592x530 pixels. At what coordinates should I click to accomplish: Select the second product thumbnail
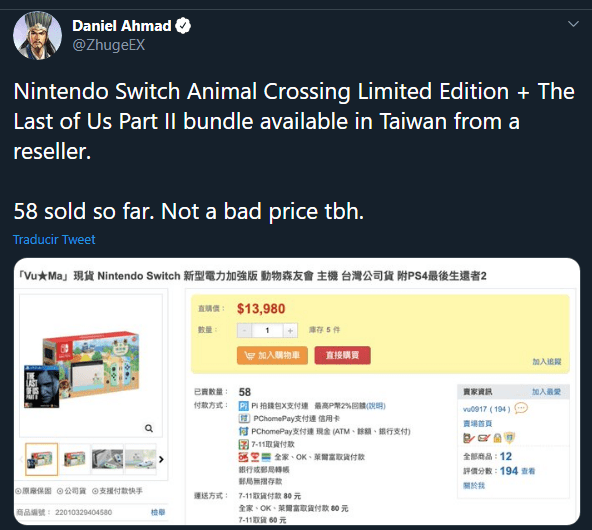coord(75,459)
